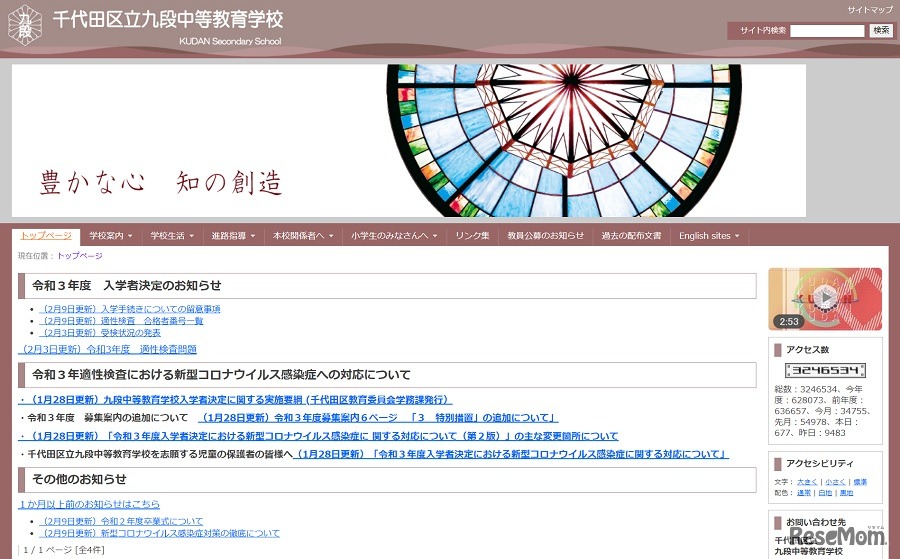Open 1か月以上前のお知らせはこちら link

tap(89, 504)
